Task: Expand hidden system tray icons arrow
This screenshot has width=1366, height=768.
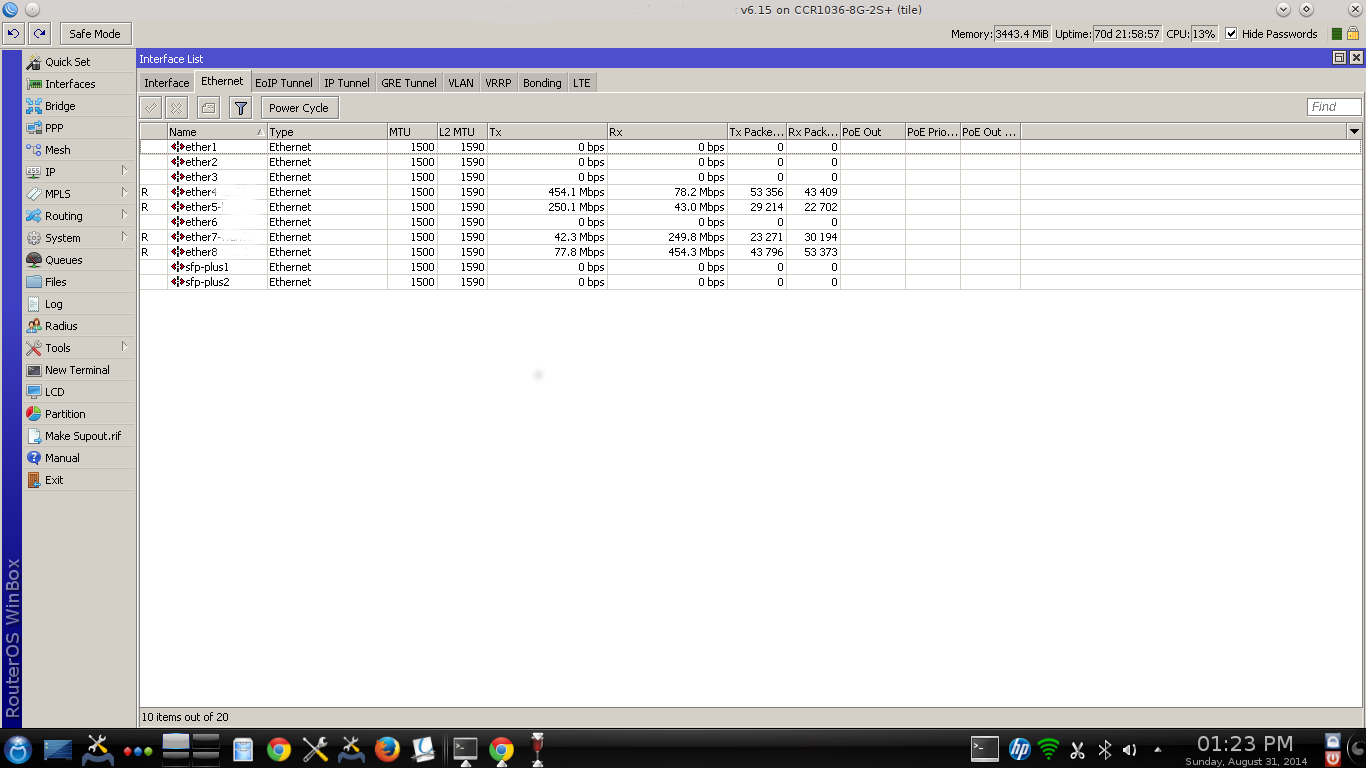Action: coord(1158,750)
